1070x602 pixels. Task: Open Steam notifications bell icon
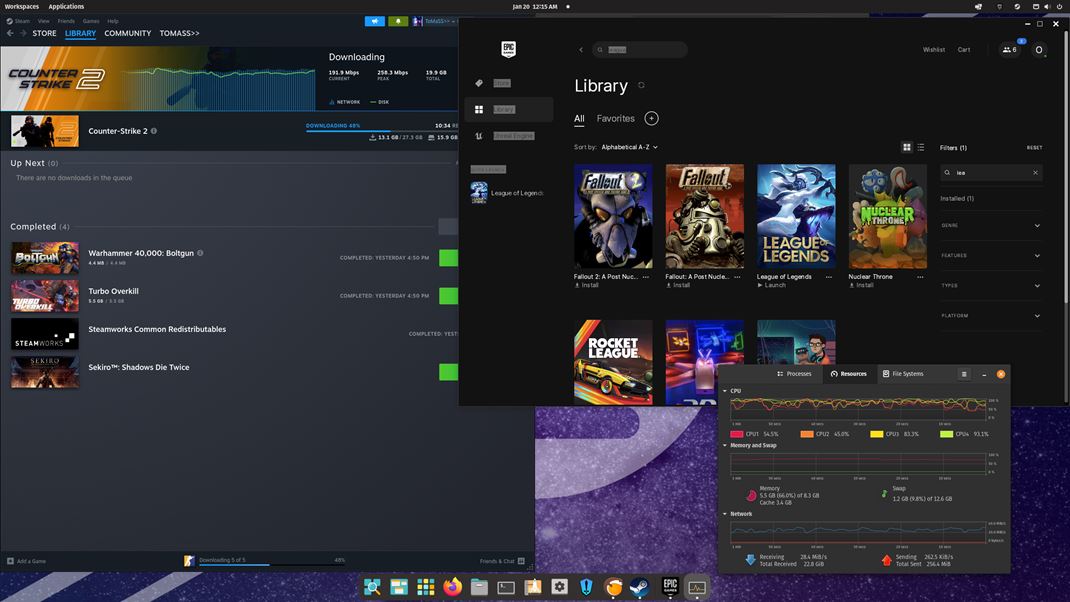398,21
